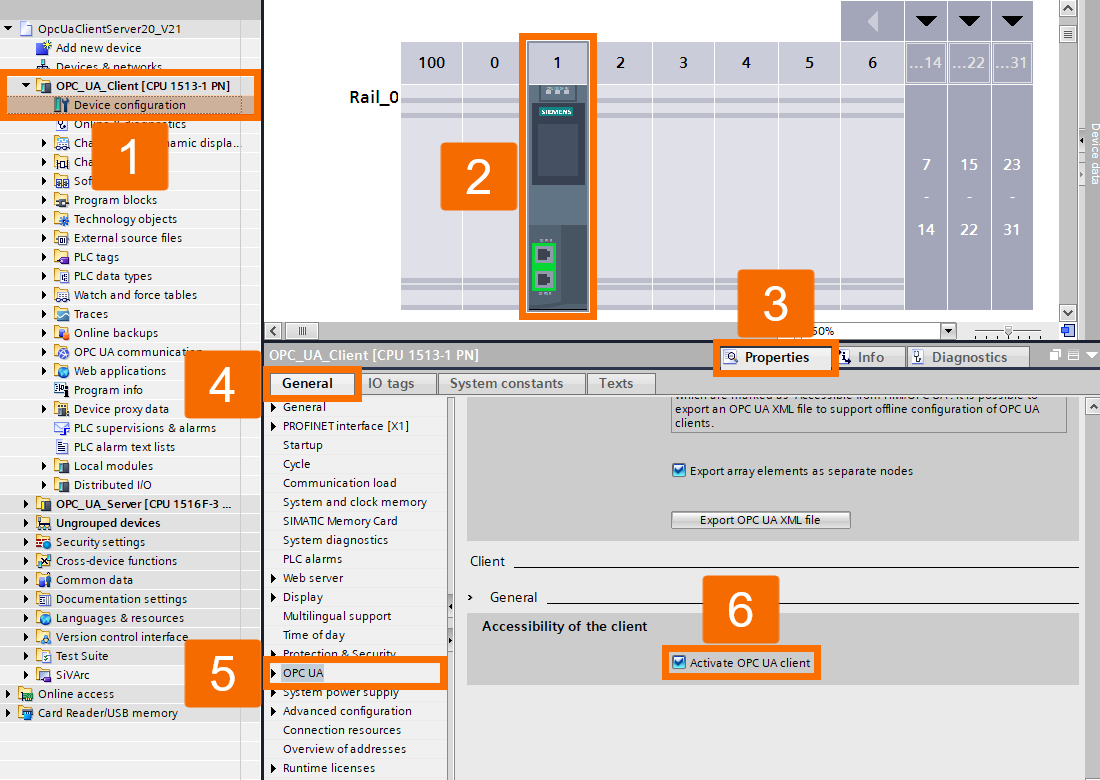Click the Online backups icon
Viewport: 1100px width, 780px height.
pos(62,333)
